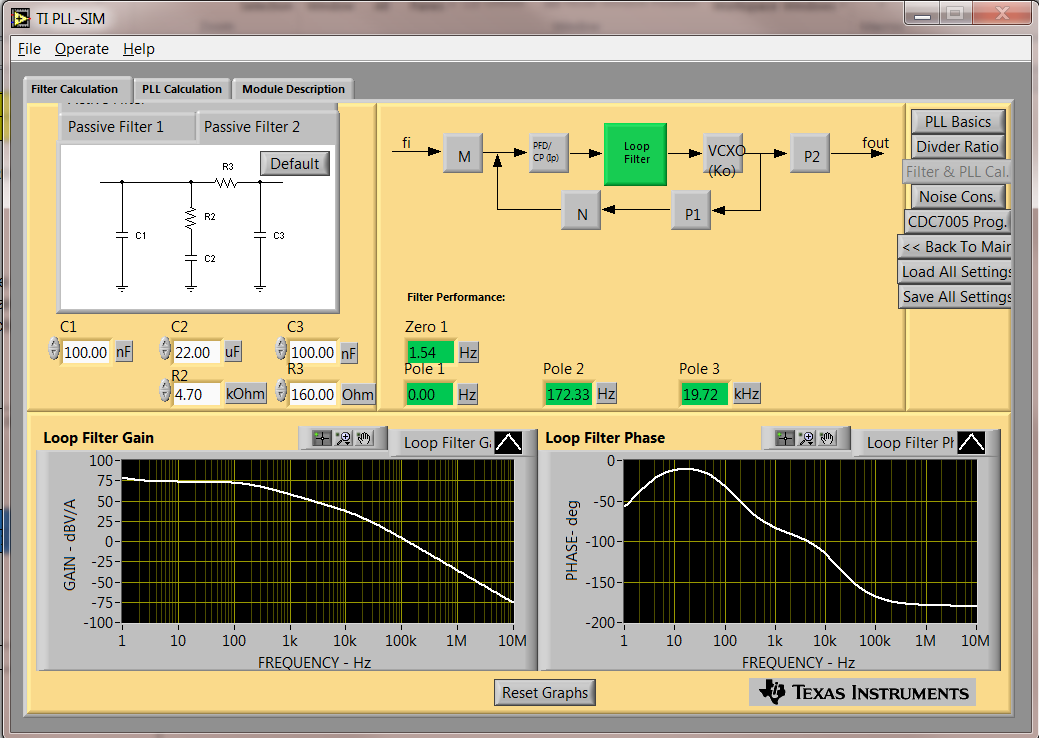Viewport: 1039px width, 738px height.
Task: Click the C1 value field 100.00
Action: [86, 352]
